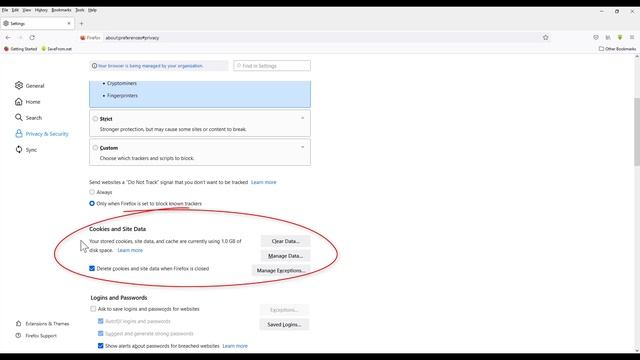Click the Home icon in sidebar
The width and height of the screenshot is (640, 360).
click(x=19, y=102)
